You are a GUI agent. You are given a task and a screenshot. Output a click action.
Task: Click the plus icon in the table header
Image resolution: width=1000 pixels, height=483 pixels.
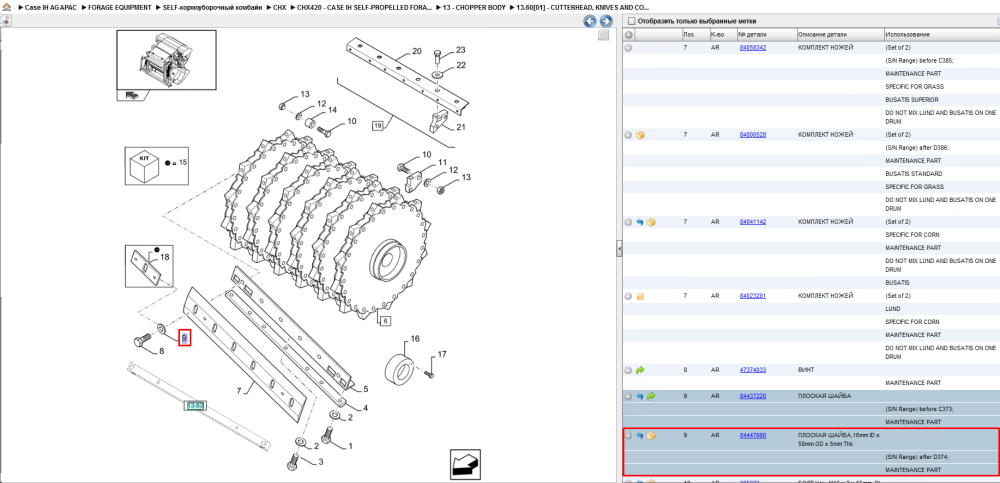(x=629, y=34)
